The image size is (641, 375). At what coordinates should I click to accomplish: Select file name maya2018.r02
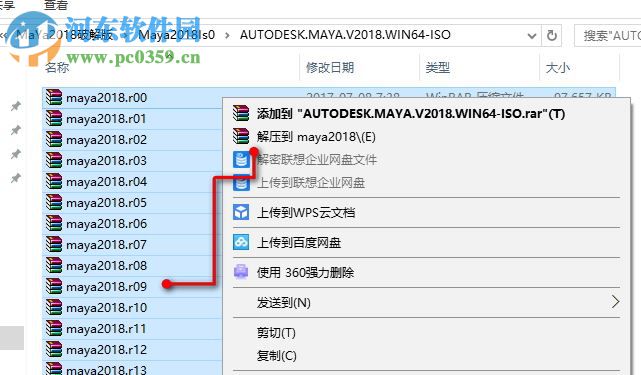tap(106, 139)
